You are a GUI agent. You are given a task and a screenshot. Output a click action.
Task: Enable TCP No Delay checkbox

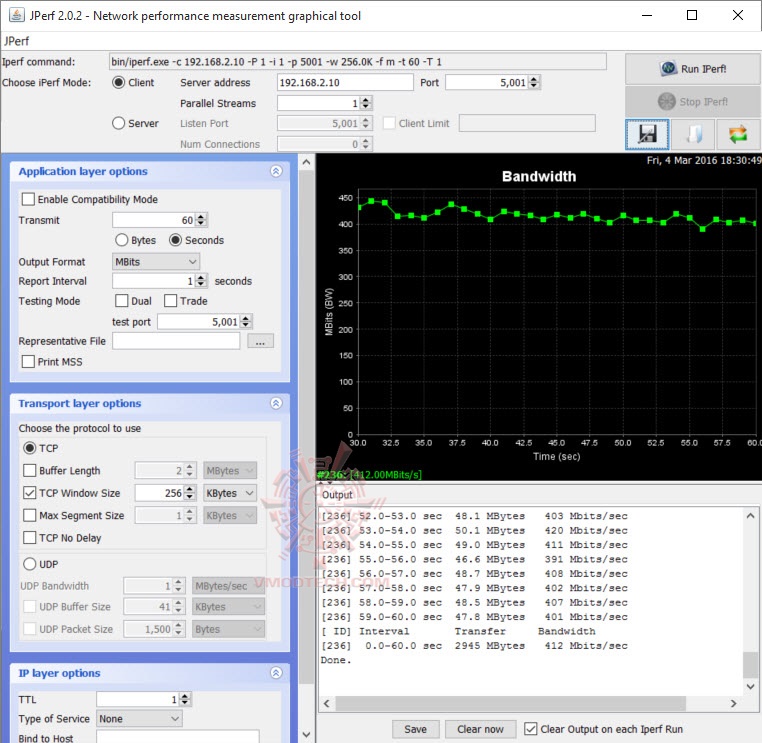pos(30,538)
